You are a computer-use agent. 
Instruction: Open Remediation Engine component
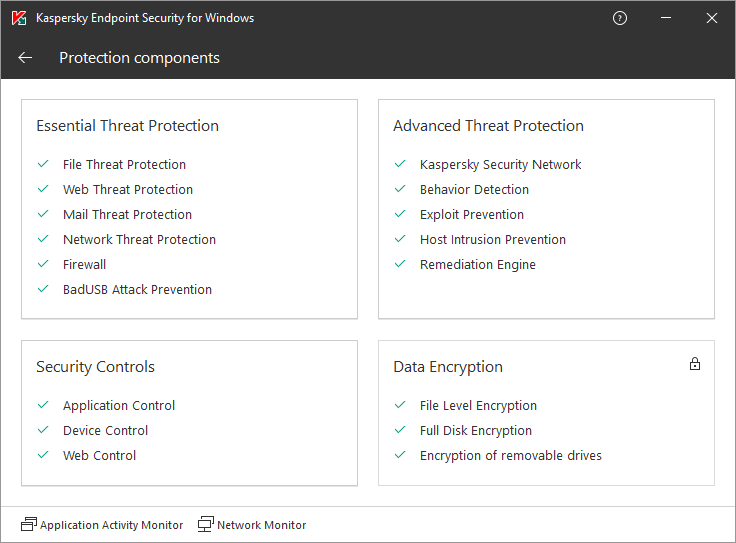[478, 265]
